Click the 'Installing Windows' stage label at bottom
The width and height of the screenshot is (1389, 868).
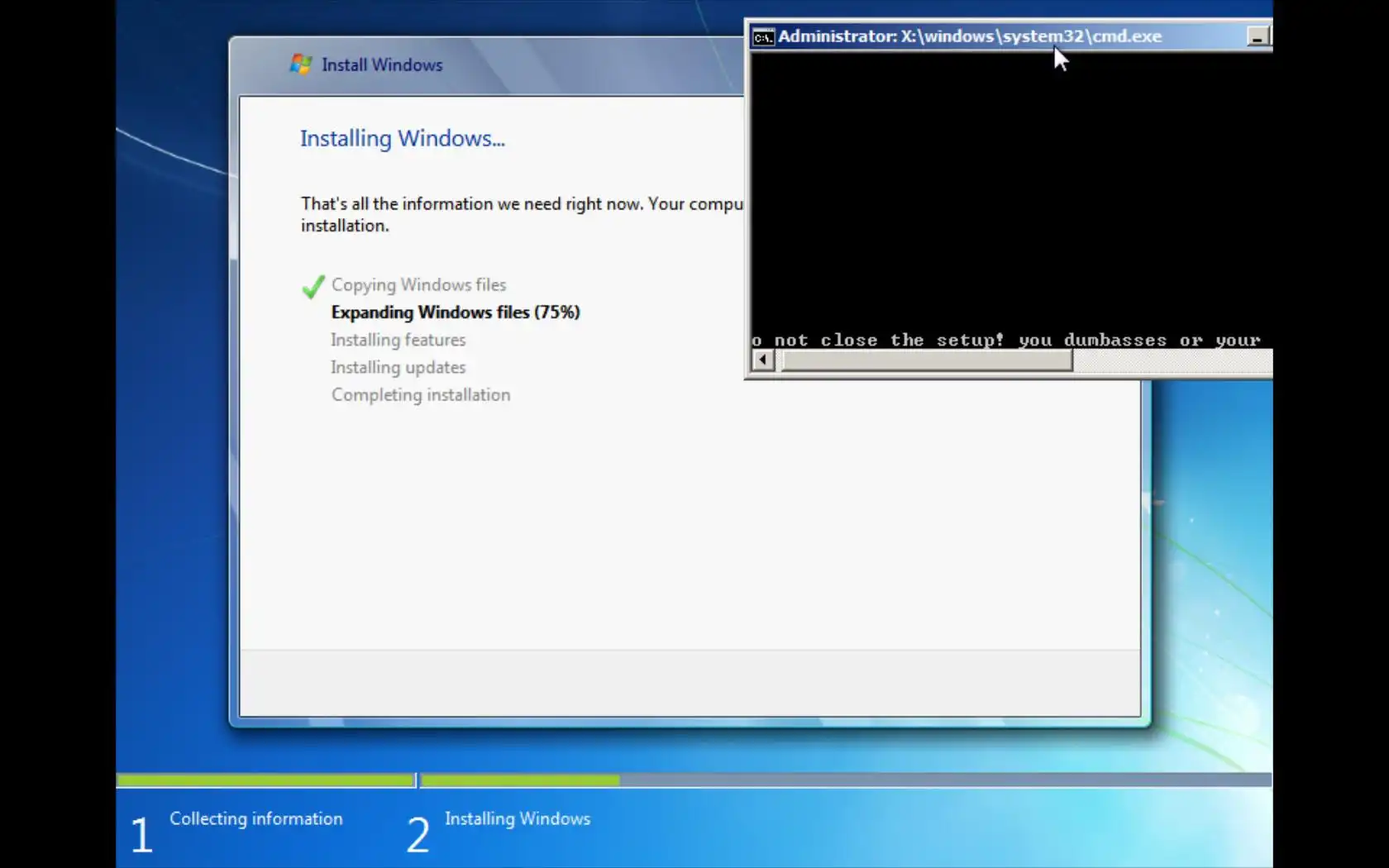tap(518, 818)
